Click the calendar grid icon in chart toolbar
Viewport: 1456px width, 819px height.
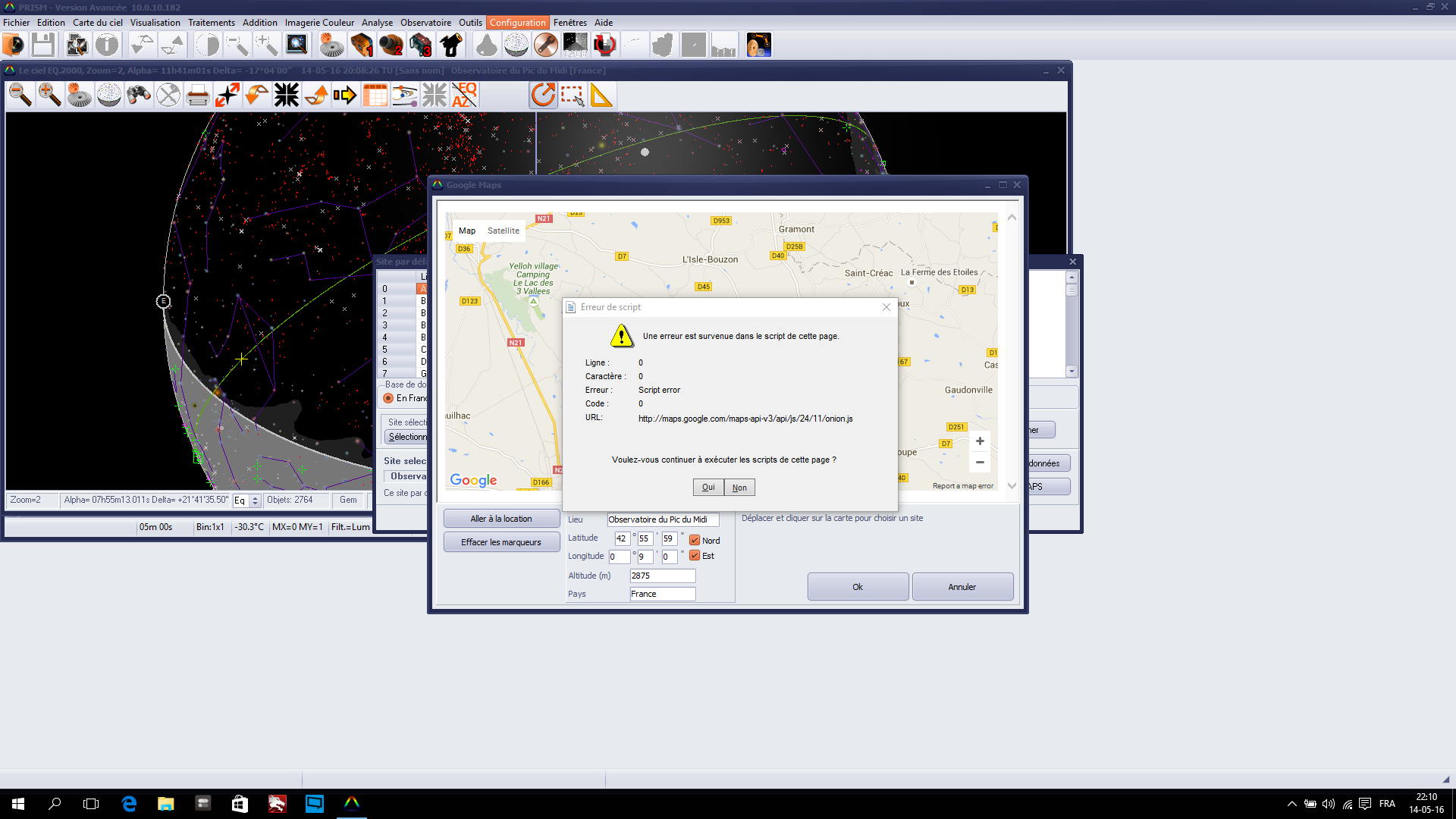[375, 96]
